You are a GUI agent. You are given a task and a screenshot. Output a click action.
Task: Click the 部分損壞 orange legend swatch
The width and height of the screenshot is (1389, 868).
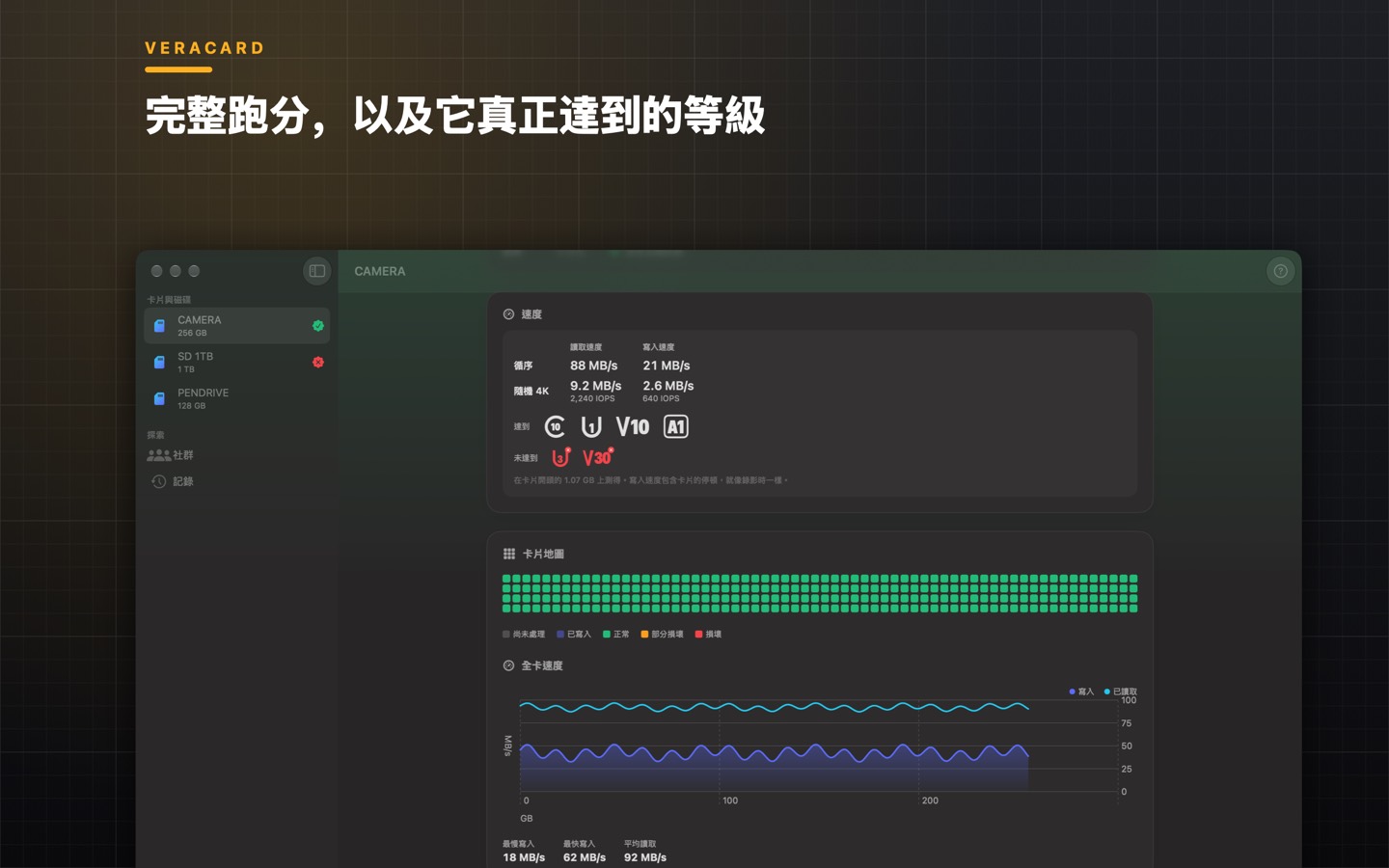(644, 635)
